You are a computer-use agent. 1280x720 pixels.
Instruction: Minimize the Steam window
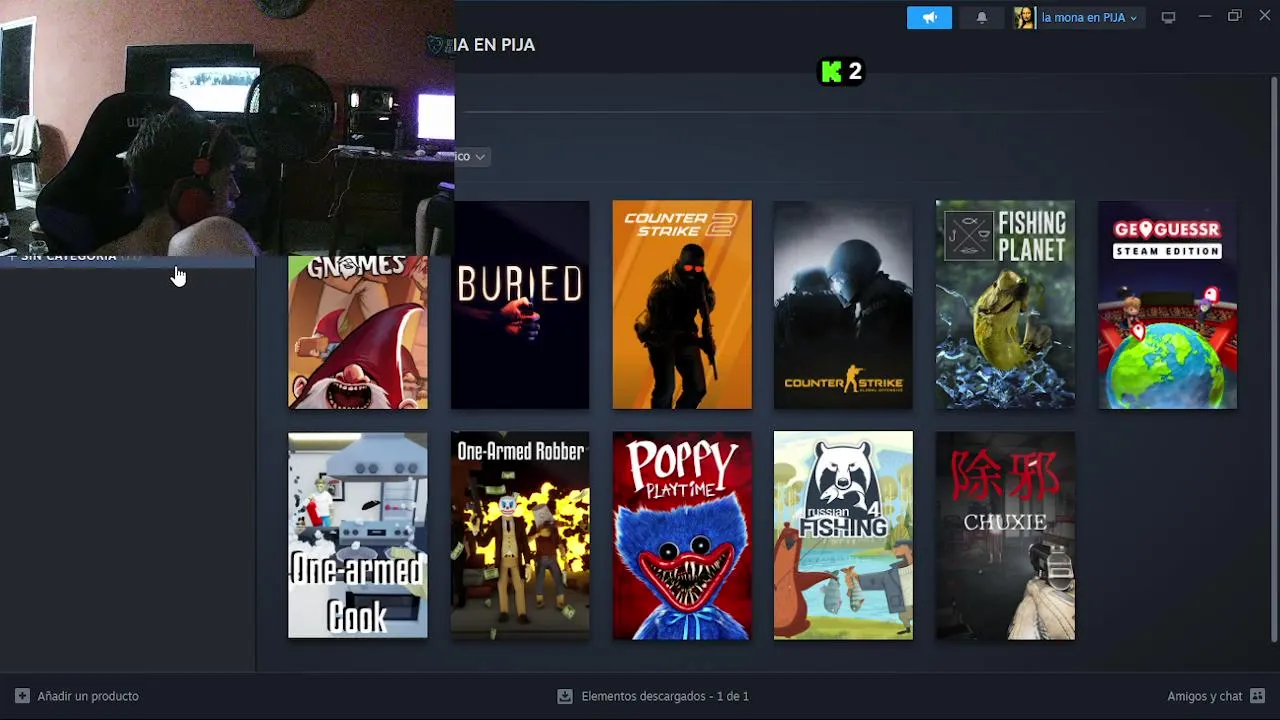click(x=1205, y=16)
